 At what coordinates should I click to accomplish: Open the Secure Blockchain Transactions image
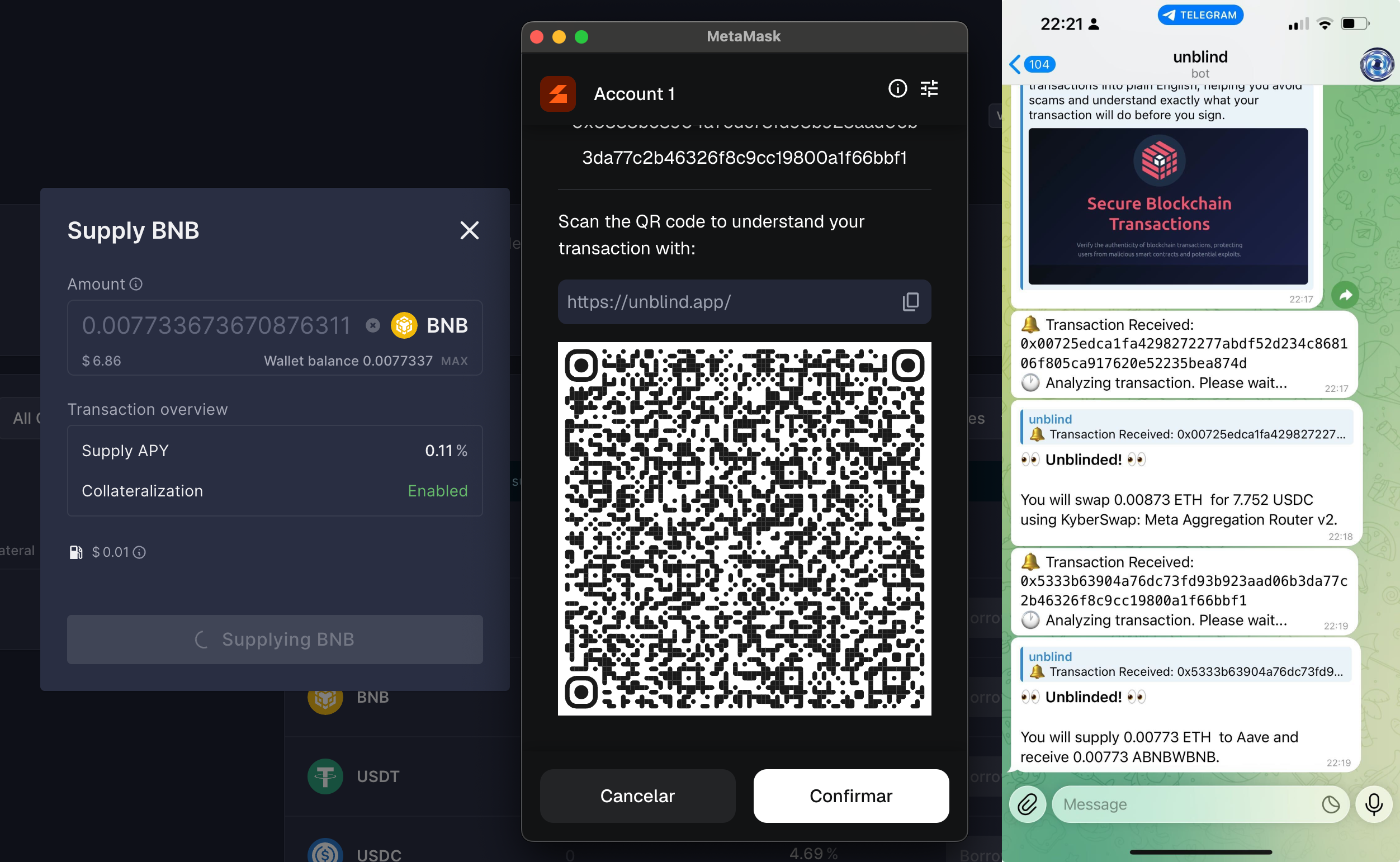(1167, 206)
